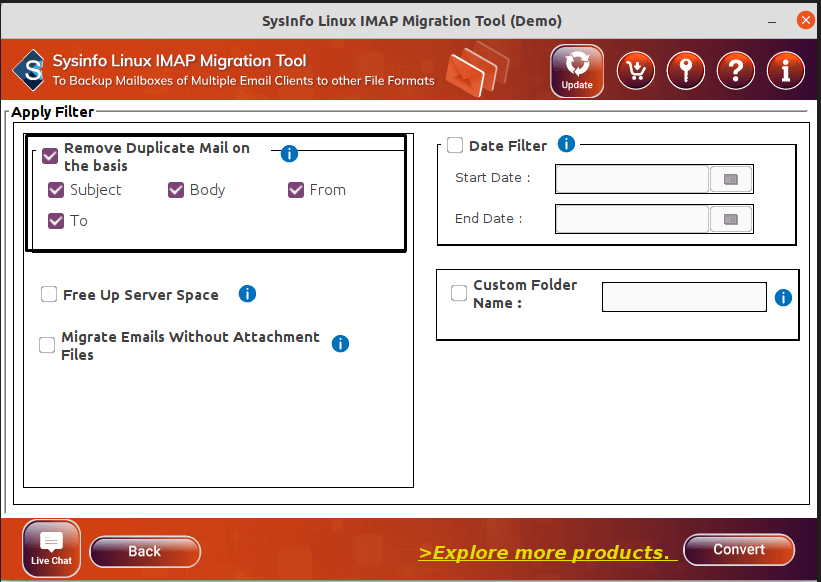Open the Start Date calendar picker

pos(731,179)
